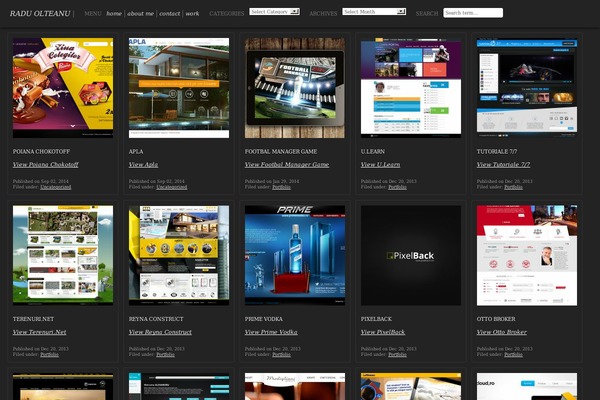Expand the Select Category dropdown

point(274,12)
